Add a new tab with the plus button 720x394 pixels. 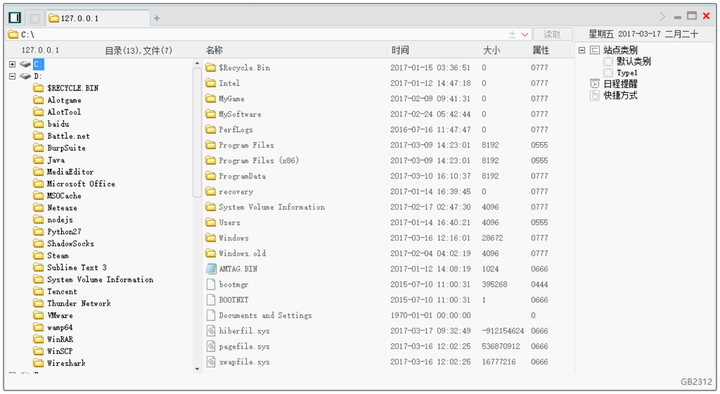(157, 18)
